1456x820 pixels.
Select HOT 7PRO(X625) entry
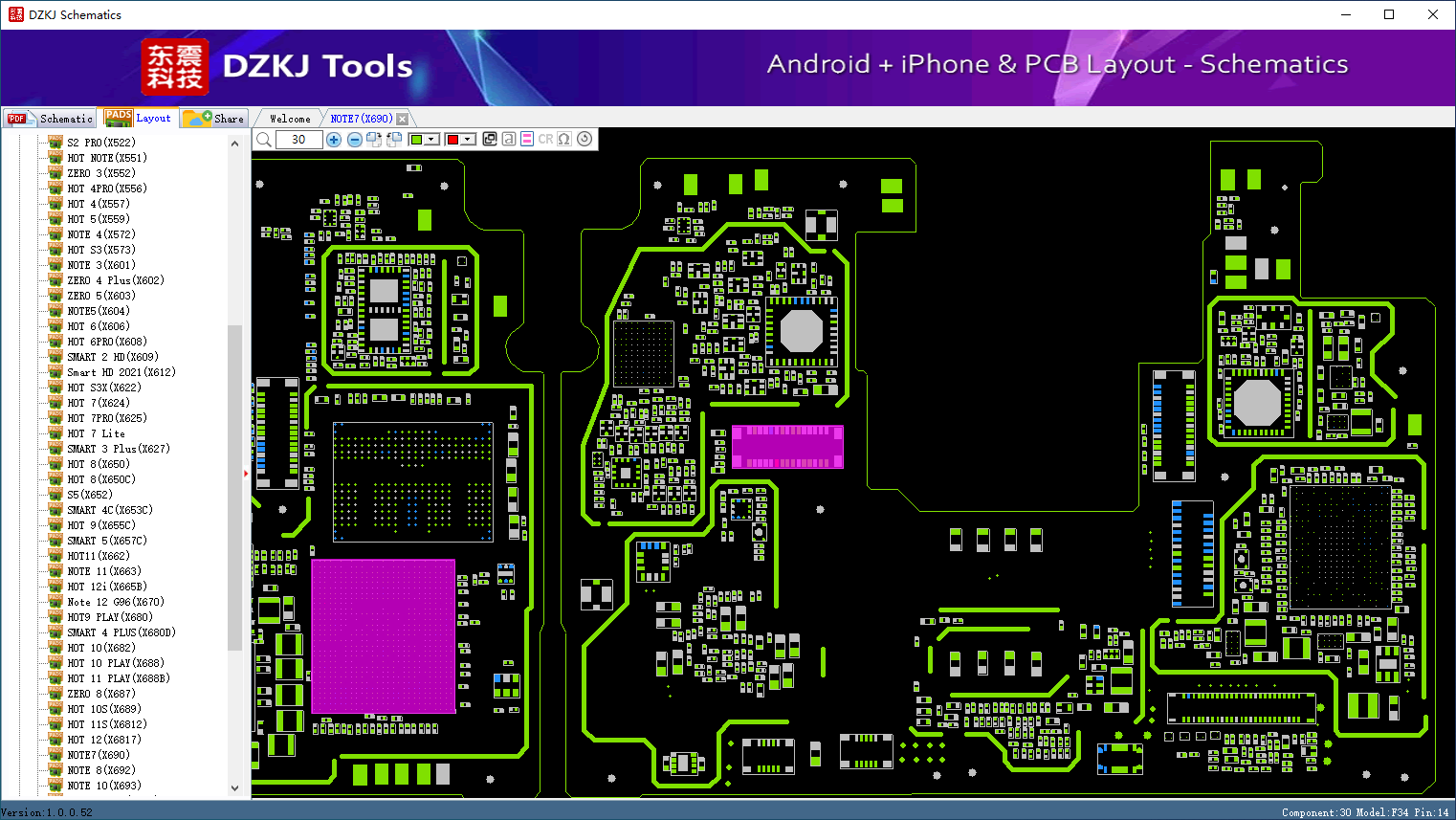[x=107, y=418]
